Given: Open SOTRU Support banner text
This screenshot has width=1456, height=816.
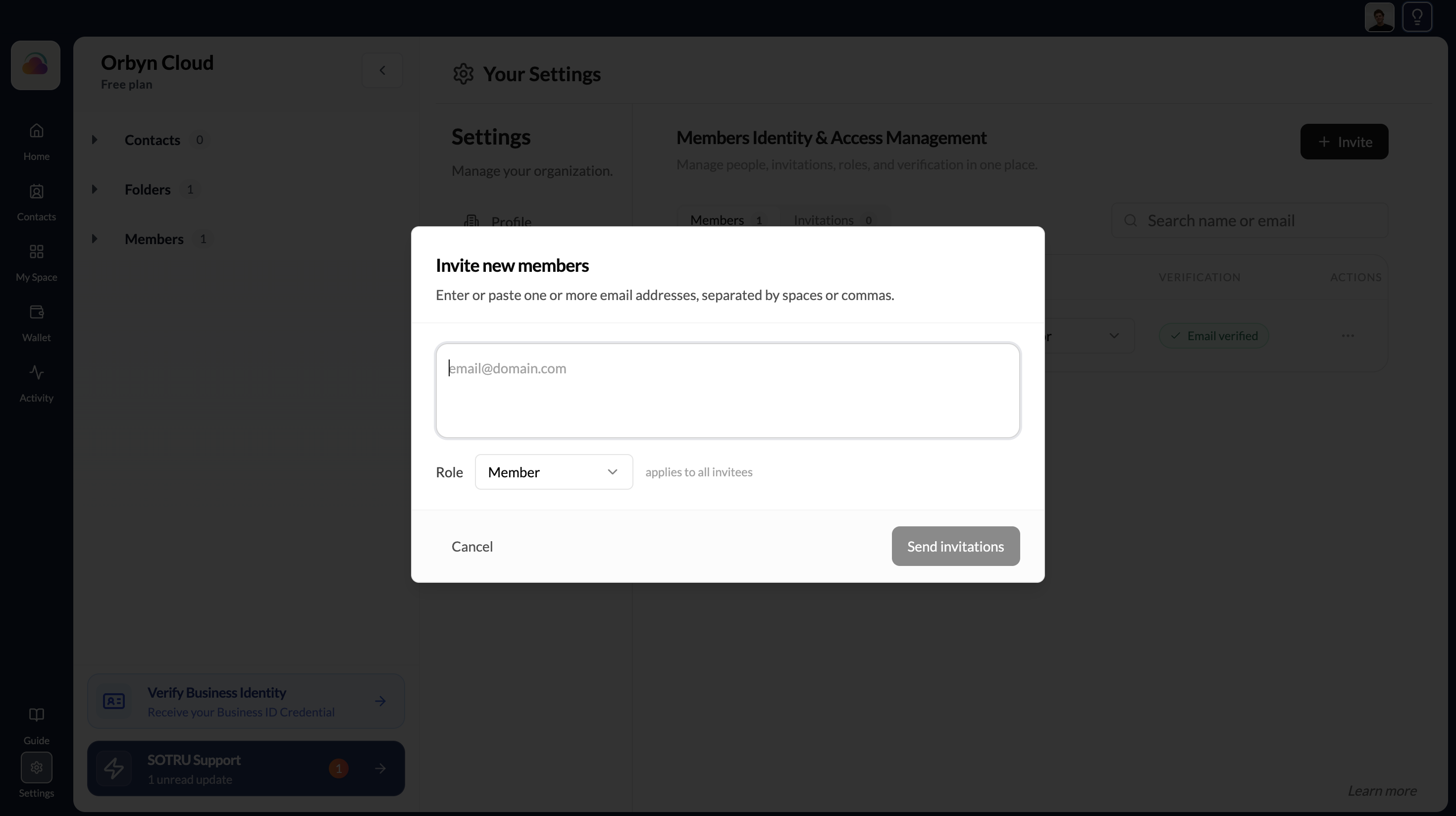Looking at the screenshot, I should 194,760.
